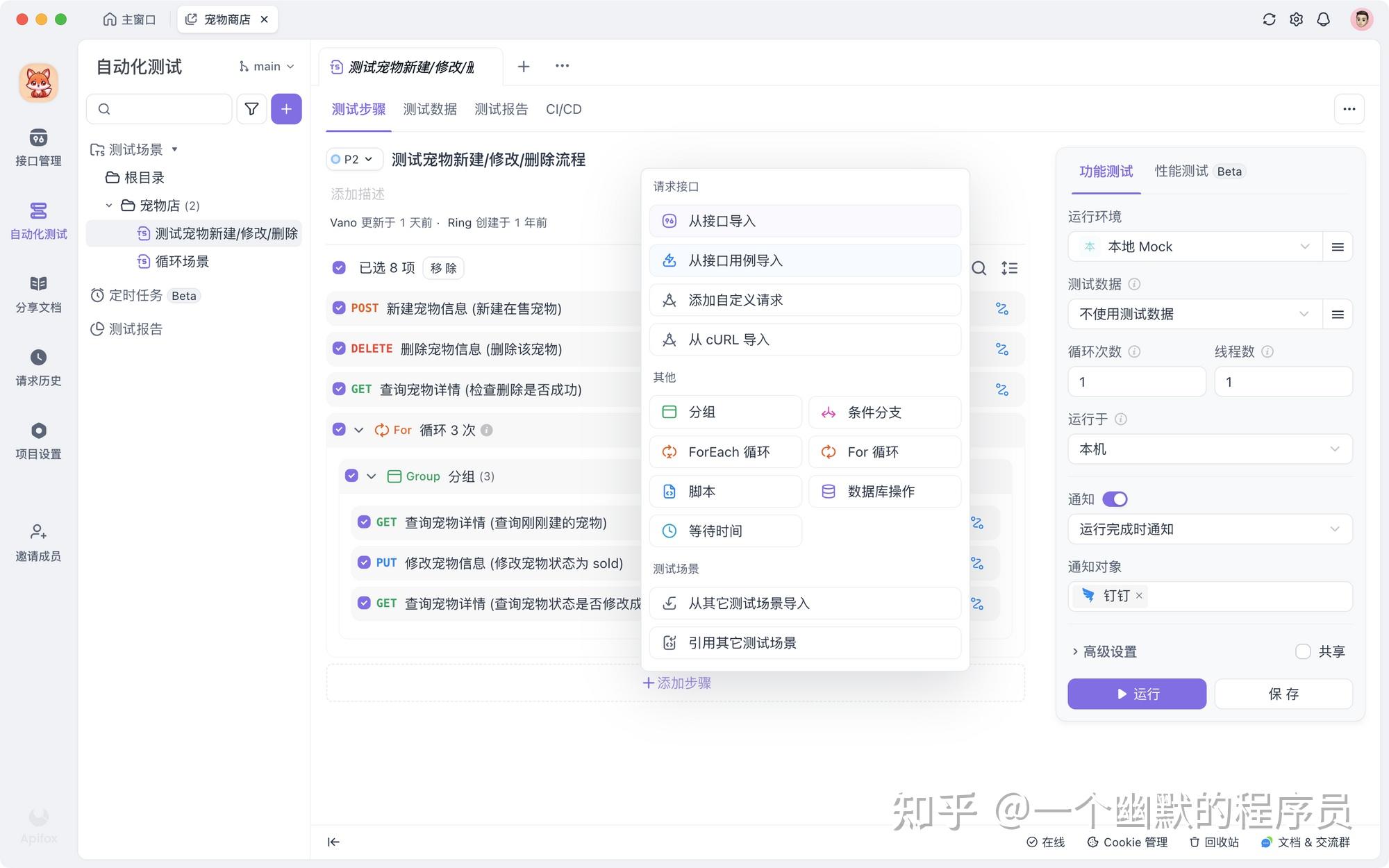This screenshot has height=868, width=1389.
Task: Open the menu icon next to 运行环境
Action: click(x=1338, y=247)
